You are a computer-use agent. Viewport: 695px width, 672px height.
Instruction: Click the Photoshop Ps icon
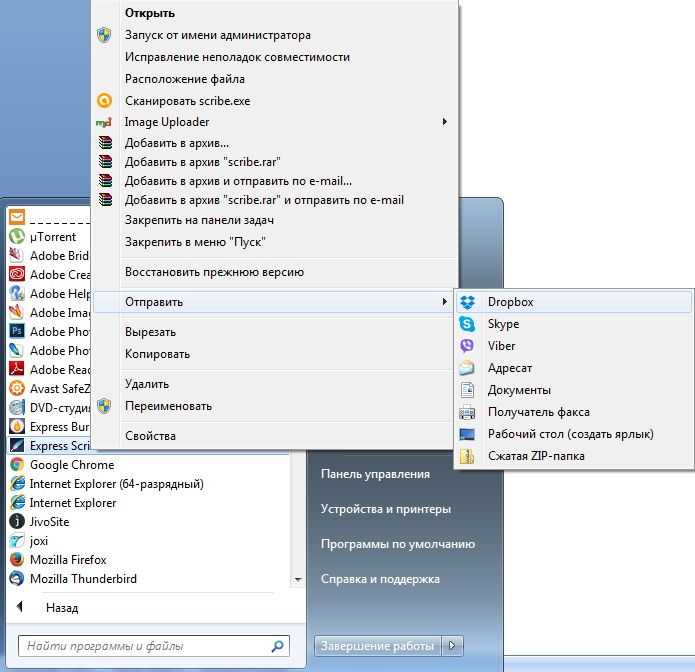(x=17, y=332)
